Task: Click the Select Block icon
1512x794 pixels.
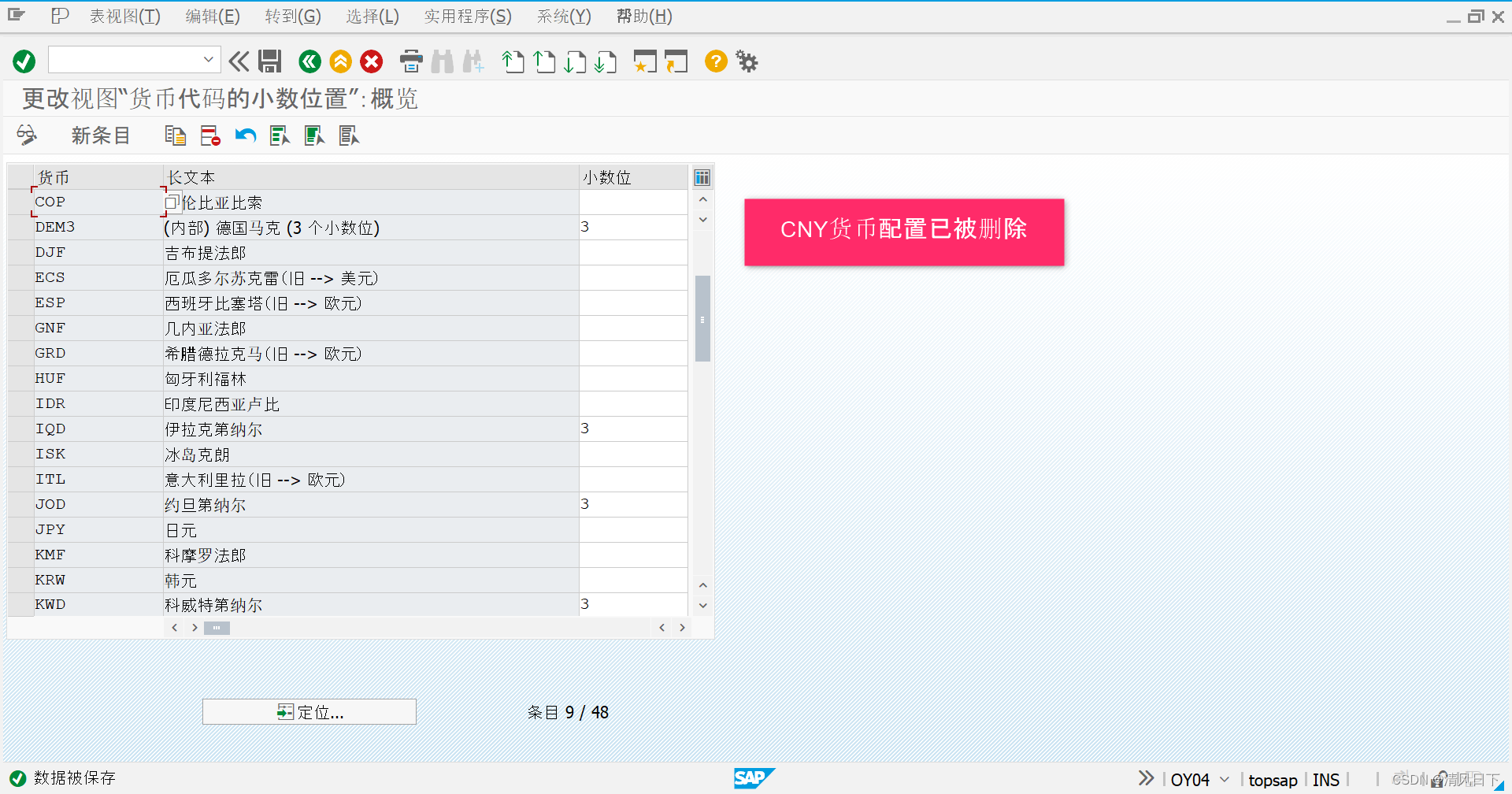Action: [x=314, y=135]
